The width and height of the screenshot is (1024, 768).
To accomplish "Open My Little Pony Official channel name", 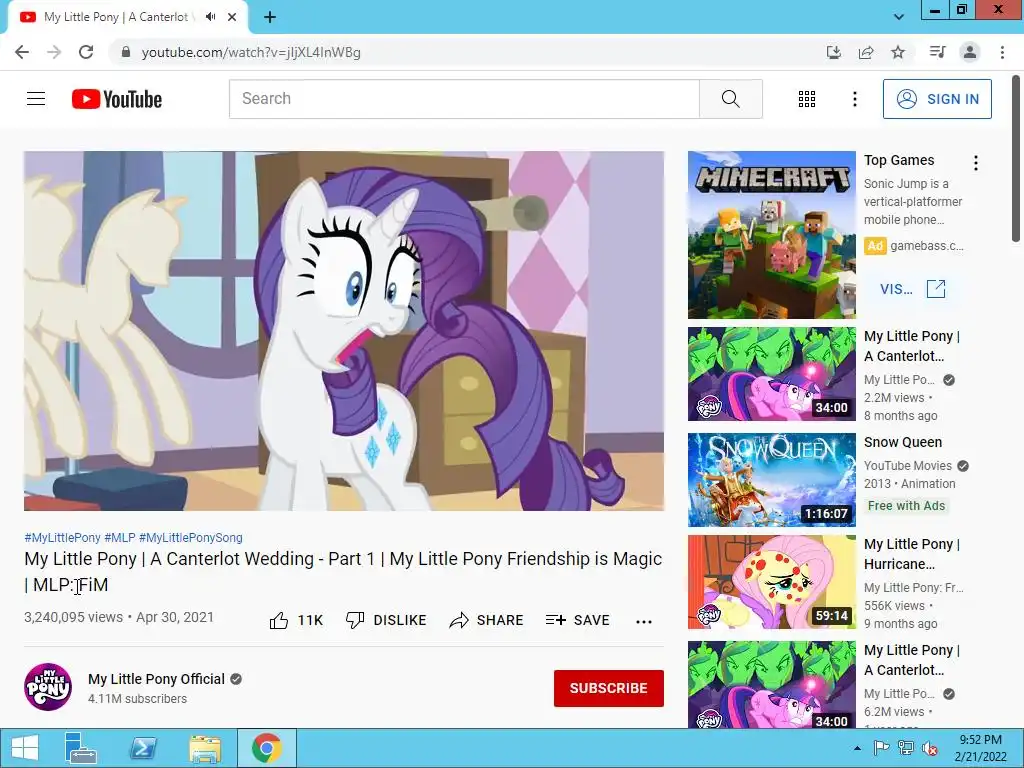I will pos(156,679).
